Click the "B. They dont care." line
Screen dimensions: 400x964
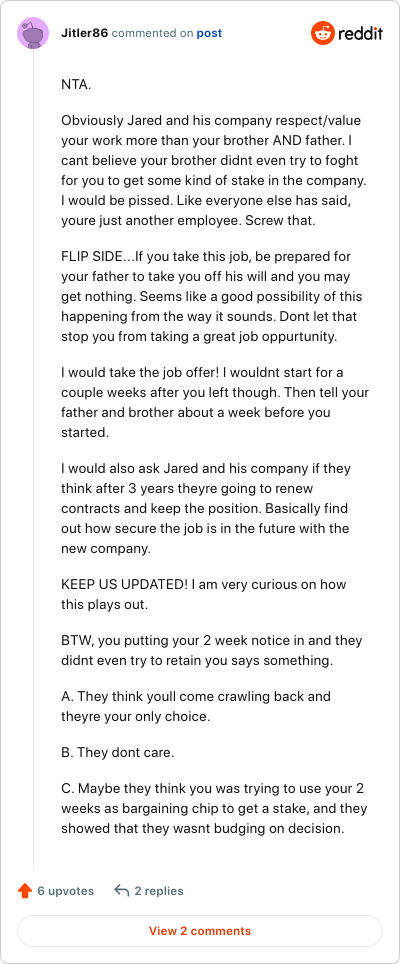click(x=117, y=753)
